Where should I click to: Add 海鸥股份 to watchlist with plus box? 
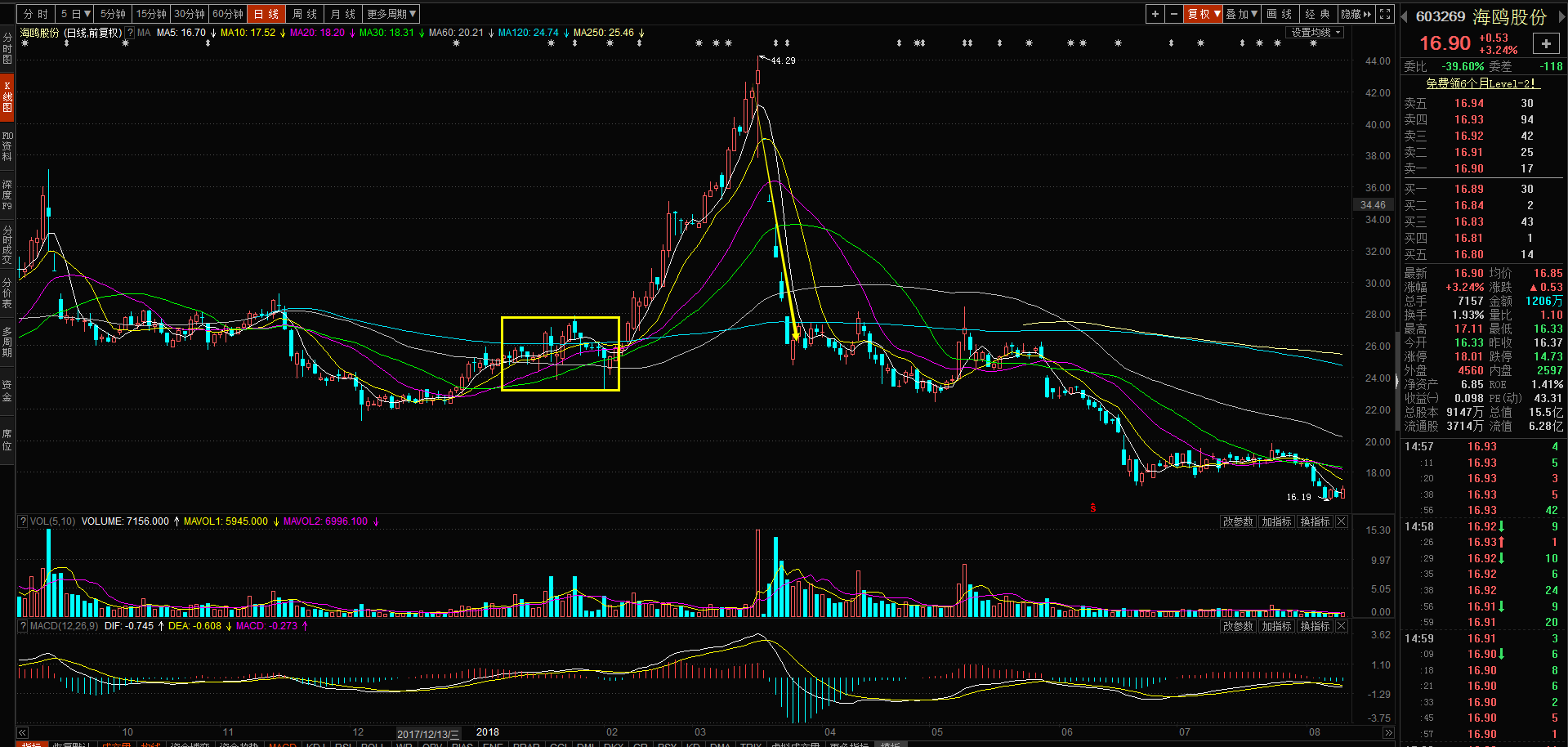pyautogui.click(x=1546, y=44)
